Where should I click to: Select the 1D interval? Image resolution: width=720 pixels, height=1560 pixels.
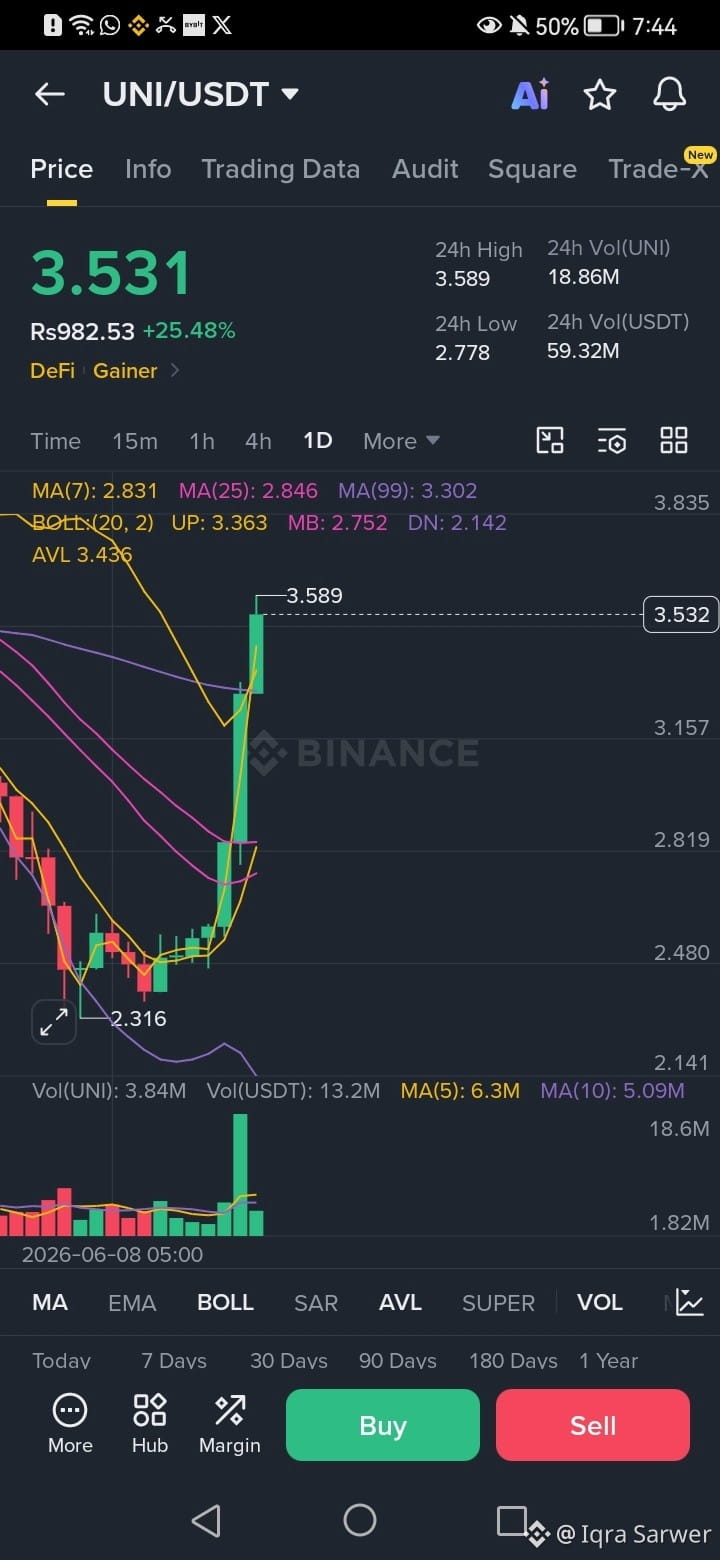pyautogui.click(x=317, y=441)
